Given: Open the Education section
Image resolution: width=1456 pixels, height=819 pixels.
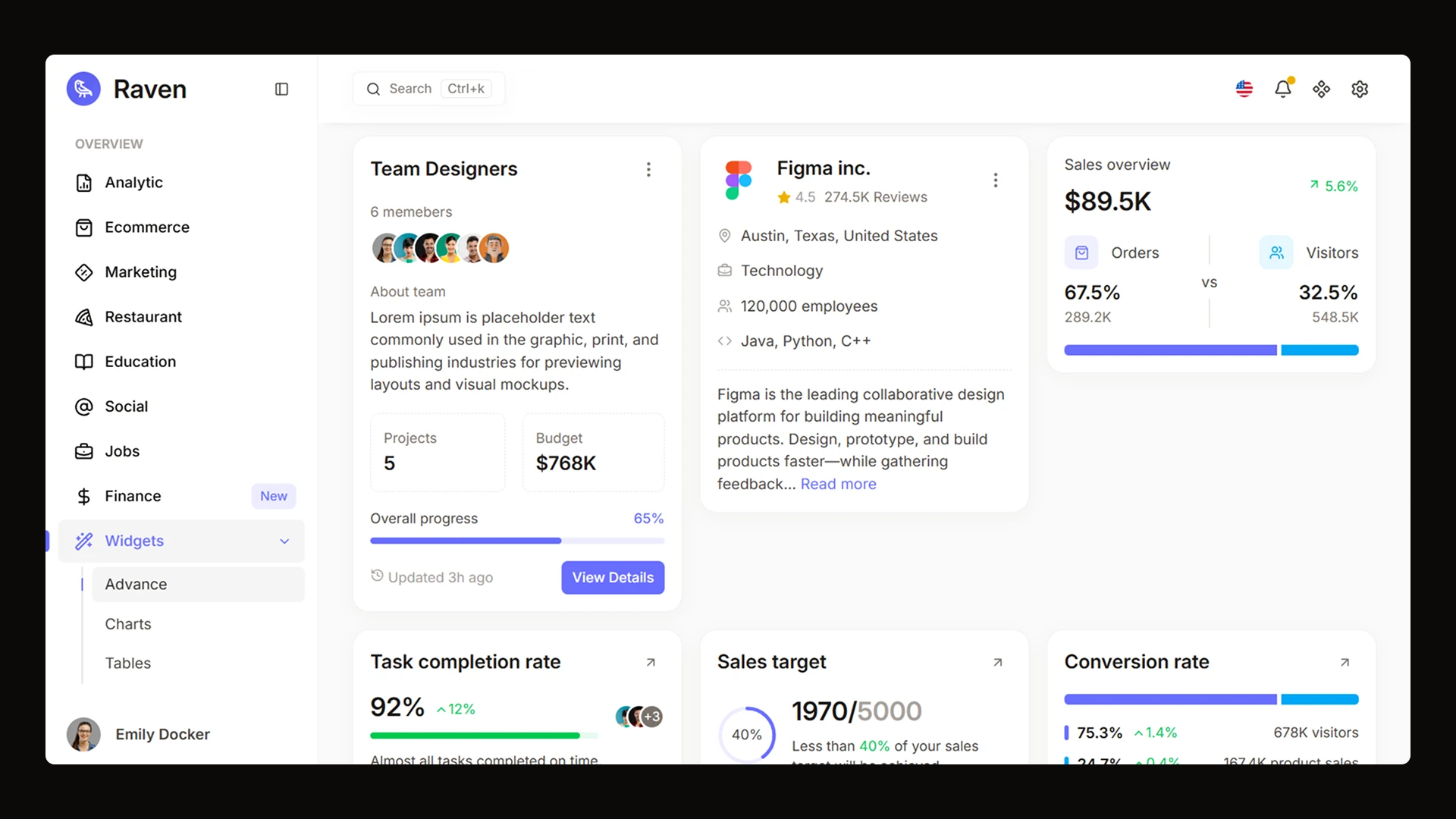Looking at the screenshot, I should 181,362.
